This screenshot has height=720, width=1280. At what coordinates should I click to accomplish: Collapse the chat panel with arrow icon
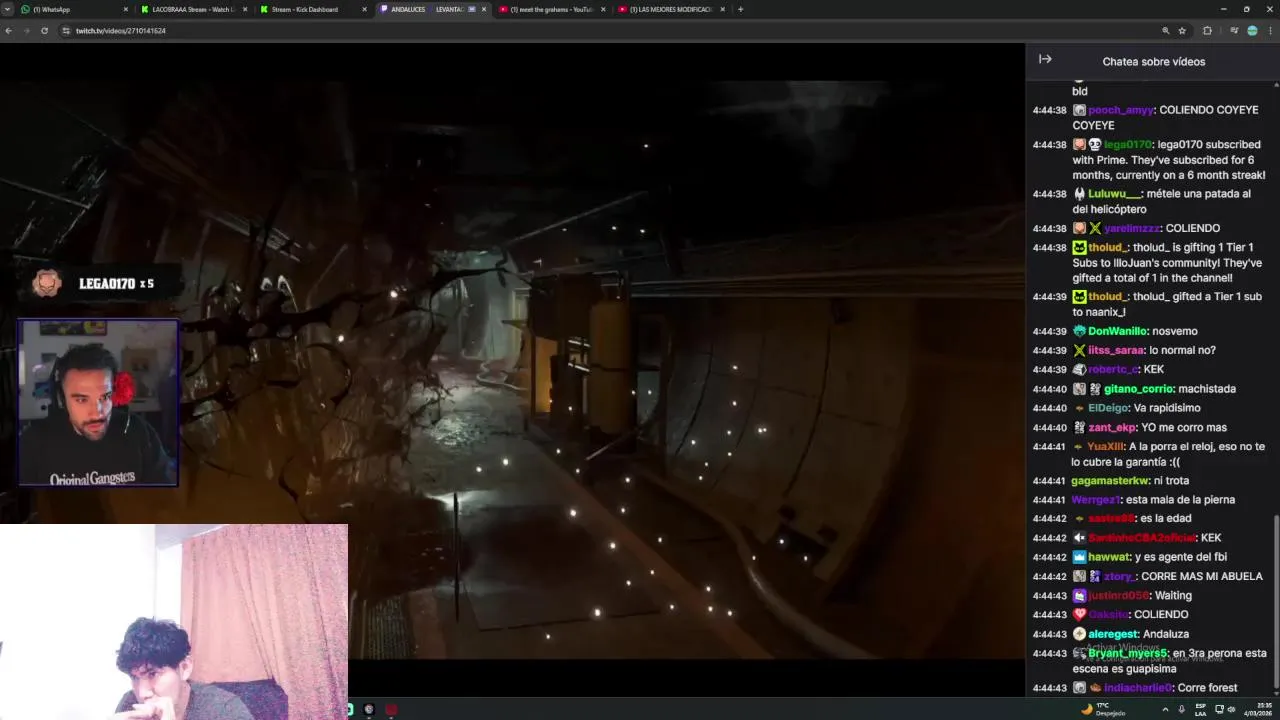click(x=1045, y=60)
